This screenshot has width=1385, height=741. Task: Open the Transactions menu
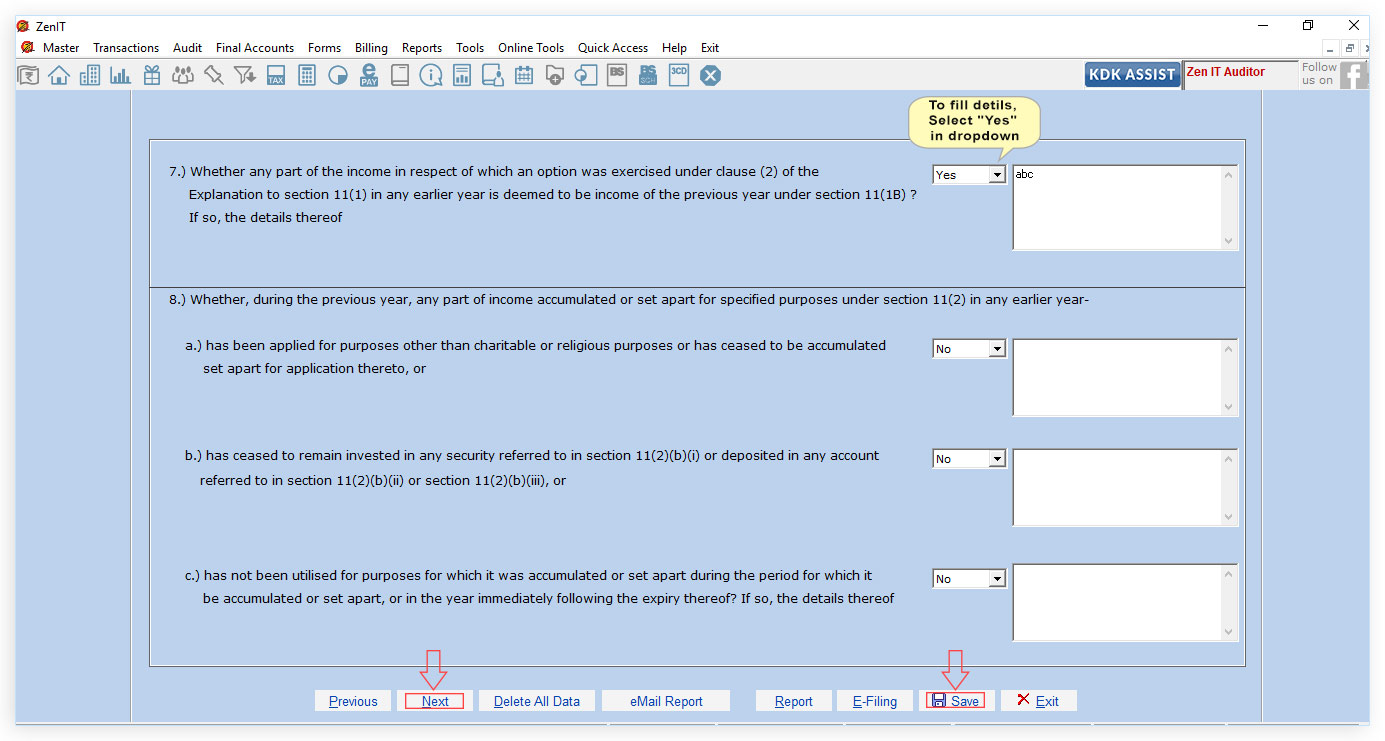click(126, 48)
